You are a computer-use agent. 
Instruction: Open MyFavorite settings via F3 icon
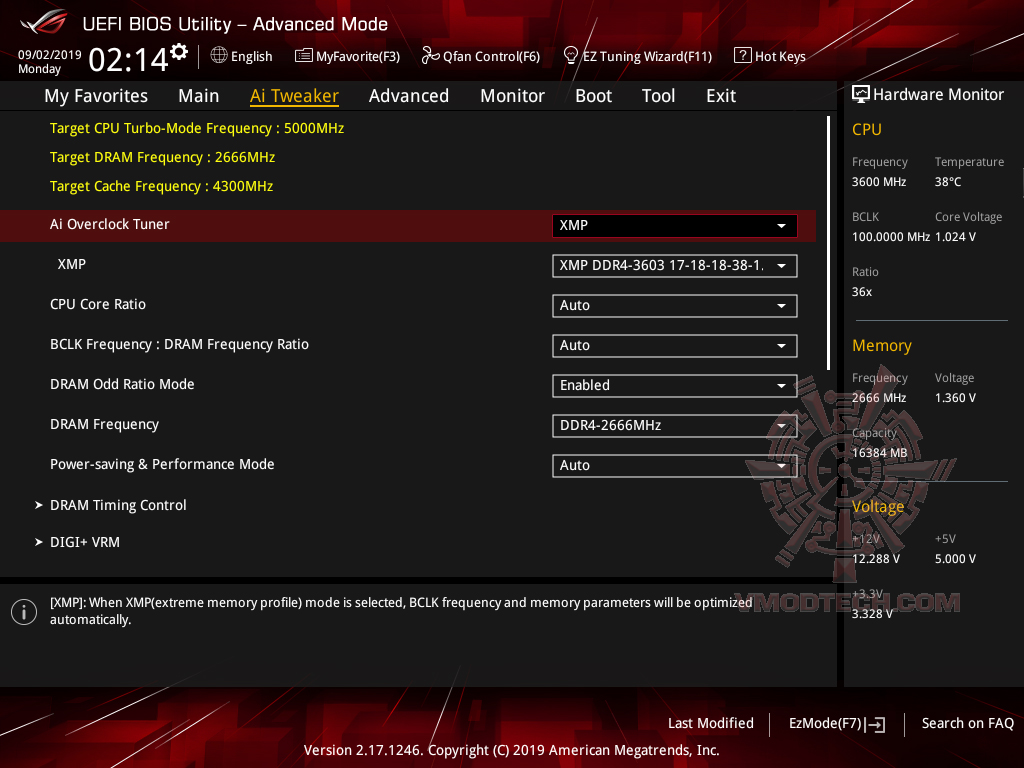(347, 56)
